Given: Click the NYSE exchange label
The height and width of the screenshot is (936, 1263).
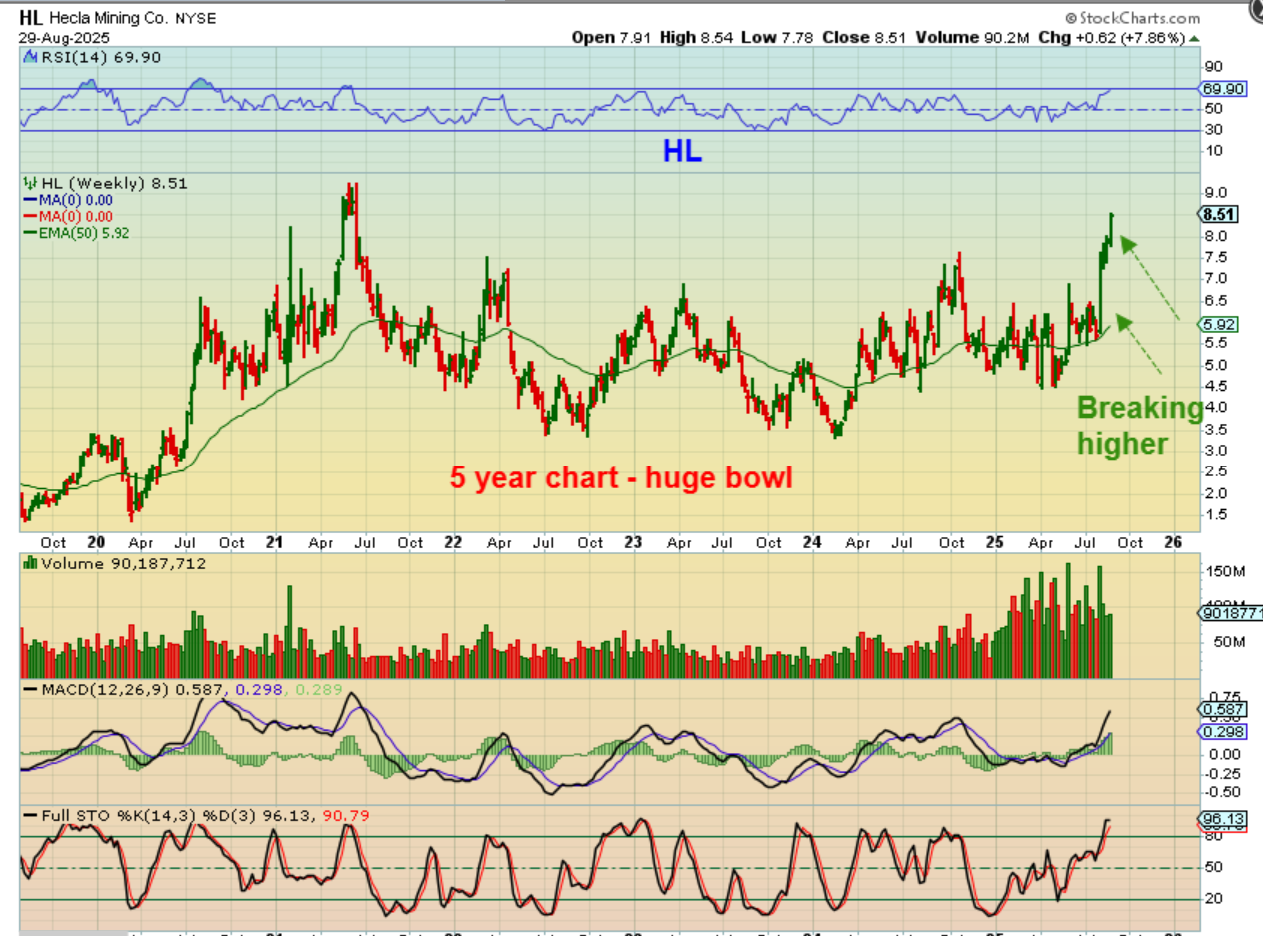Looking at the screenshot, I should click(x=195, y=19).
